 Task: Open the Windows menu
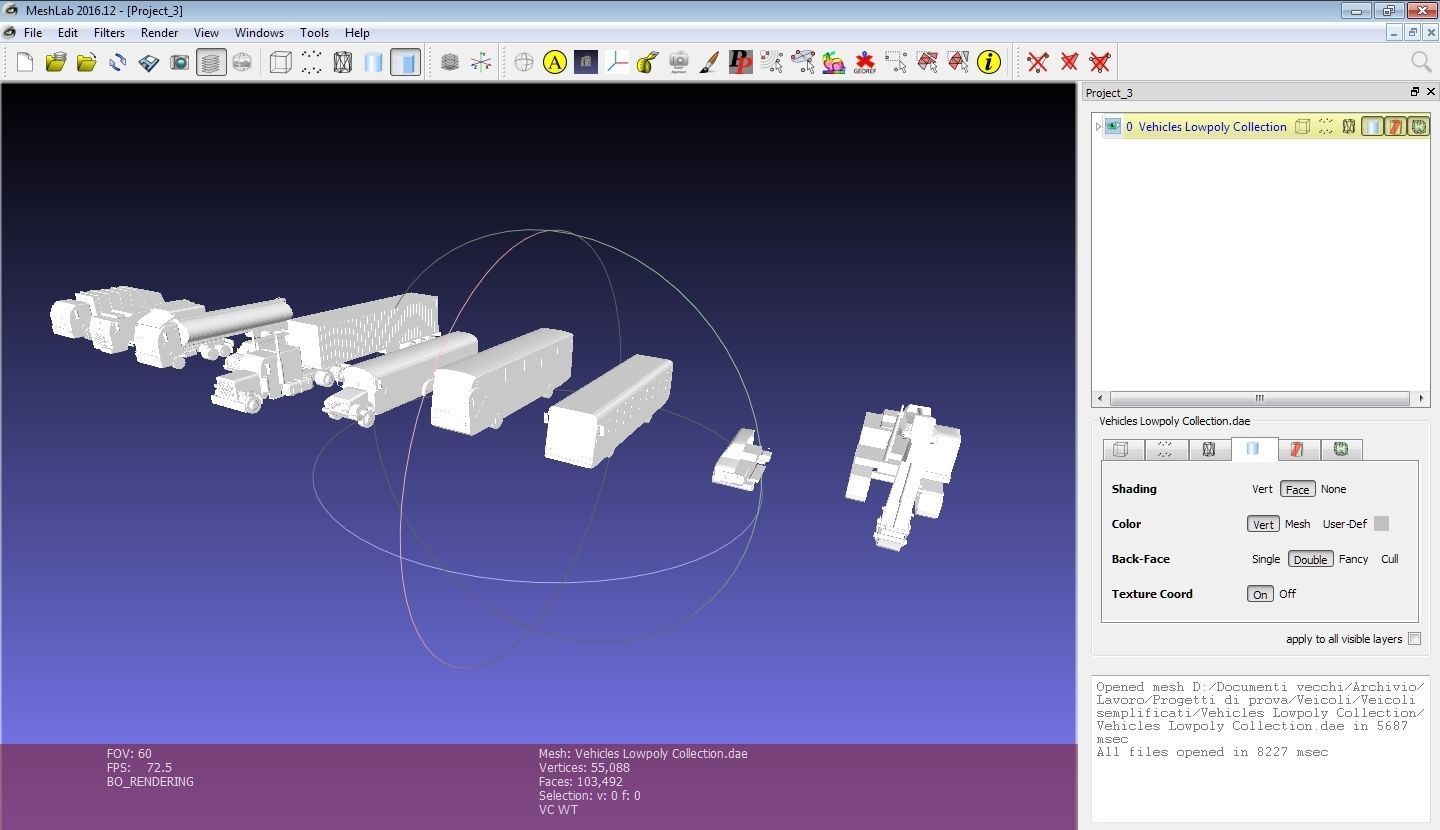(x=259, y=32)
